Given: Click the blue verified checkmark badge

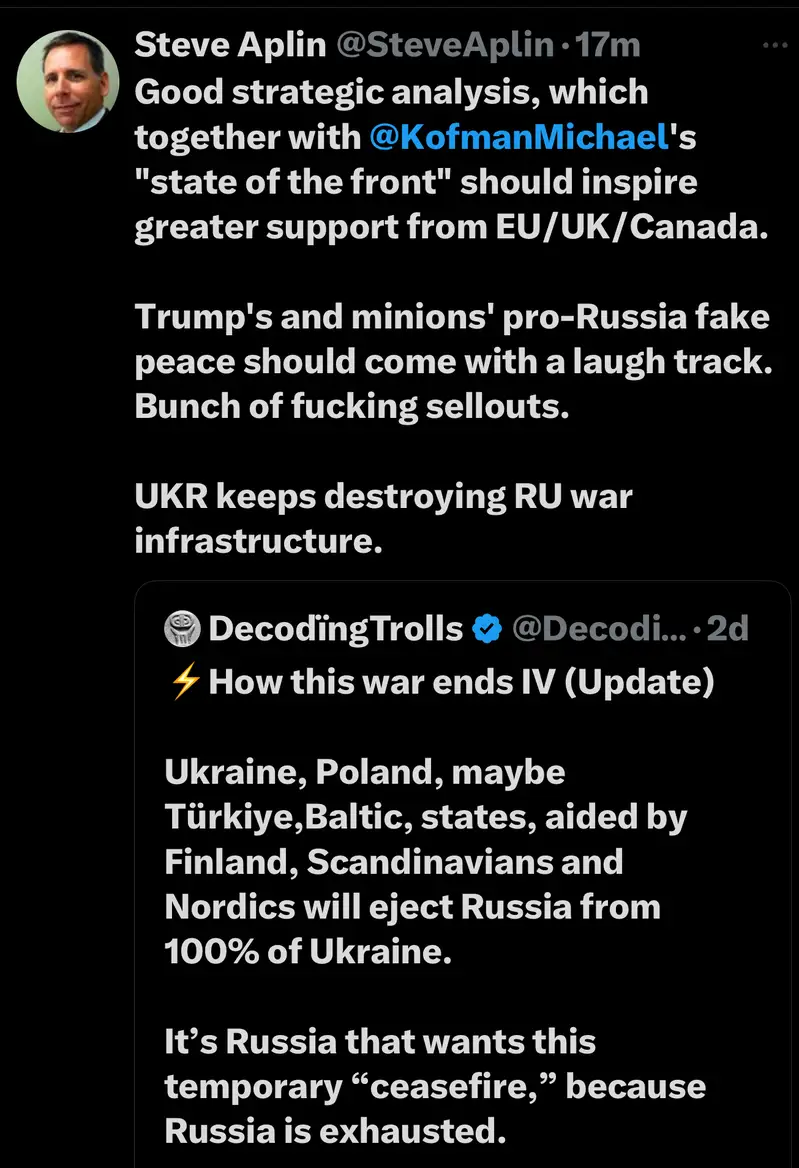Looking at the screenshot, I should click(x=487, y=628).
